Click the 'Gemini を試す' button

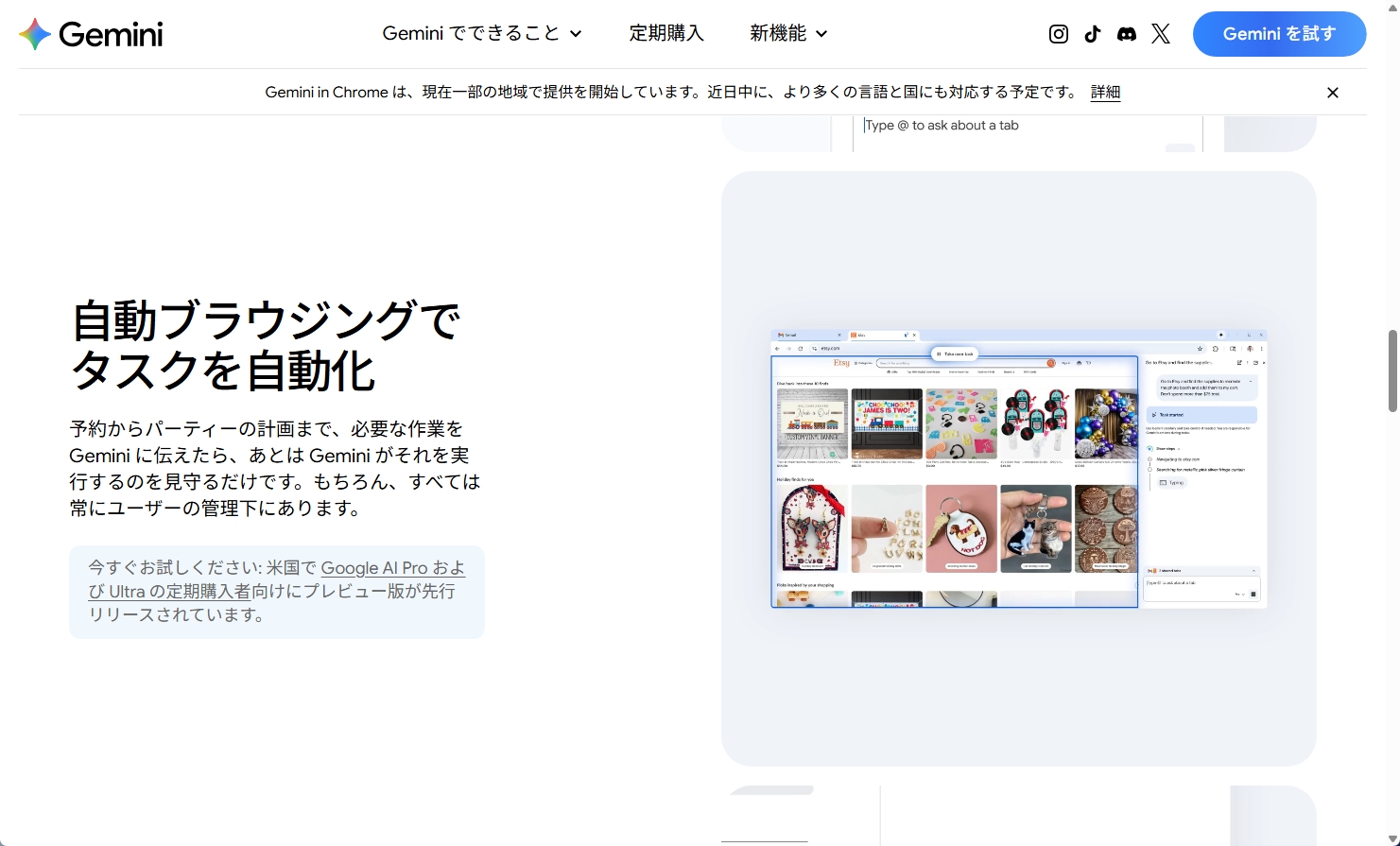tap(1279, 34)
